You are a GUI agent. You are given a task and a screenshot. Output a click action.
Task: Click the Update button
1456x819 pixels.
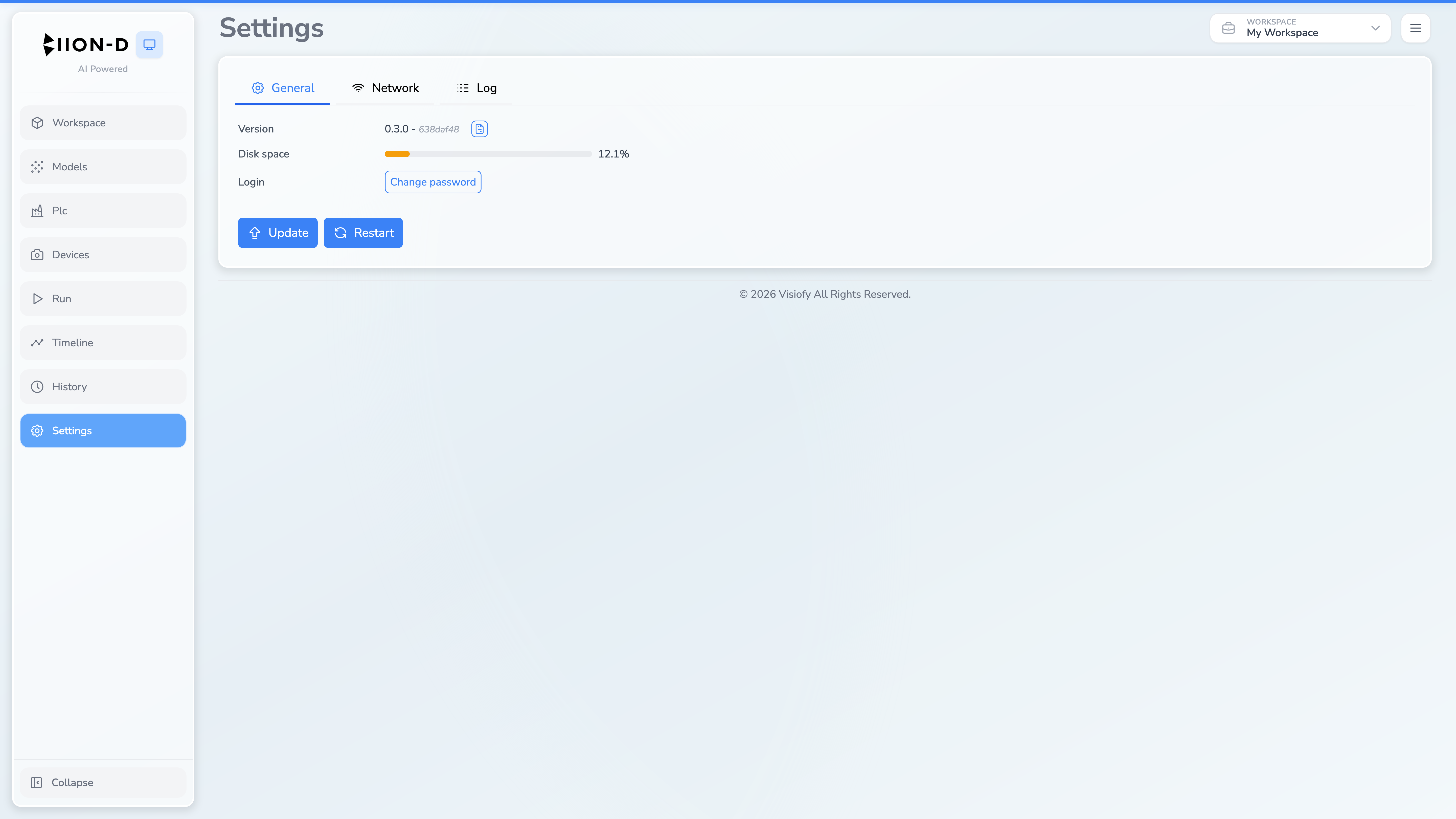(x=278, y=233)
